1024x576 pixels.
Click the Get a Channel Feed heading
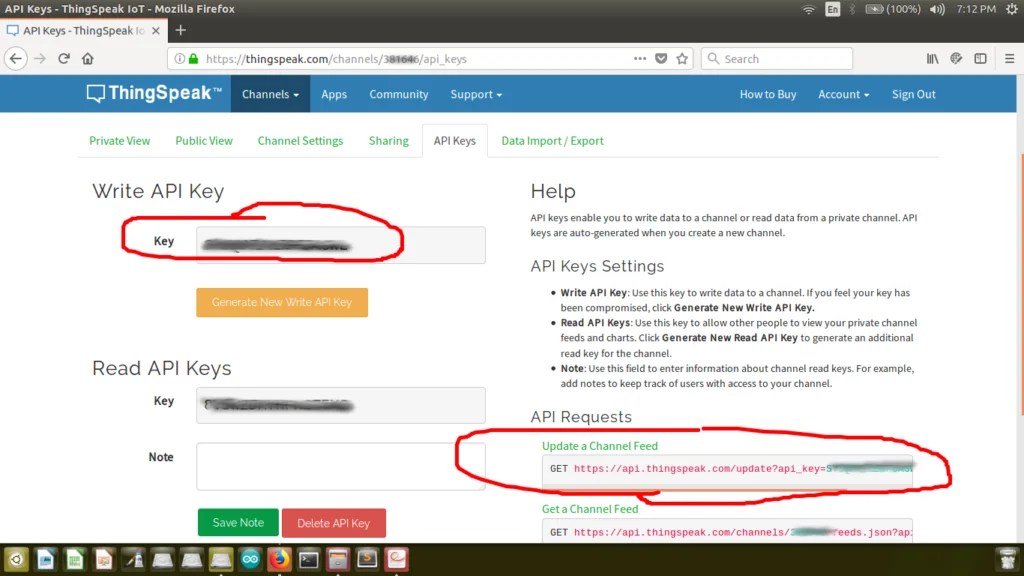590,509
